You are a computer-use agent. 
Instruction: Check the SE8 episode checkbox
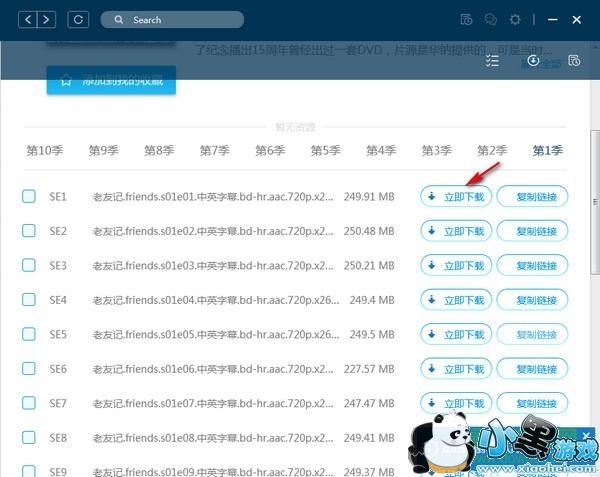[x=29, y=437]
